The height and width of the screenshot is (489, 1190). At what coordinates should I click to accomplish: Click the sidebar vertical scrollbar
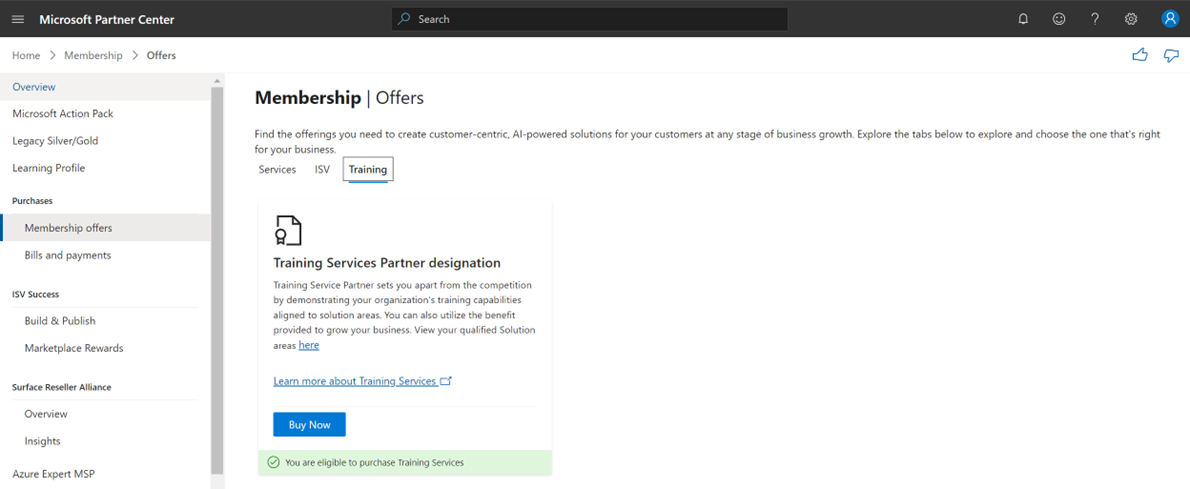click(x=217, y=280)
